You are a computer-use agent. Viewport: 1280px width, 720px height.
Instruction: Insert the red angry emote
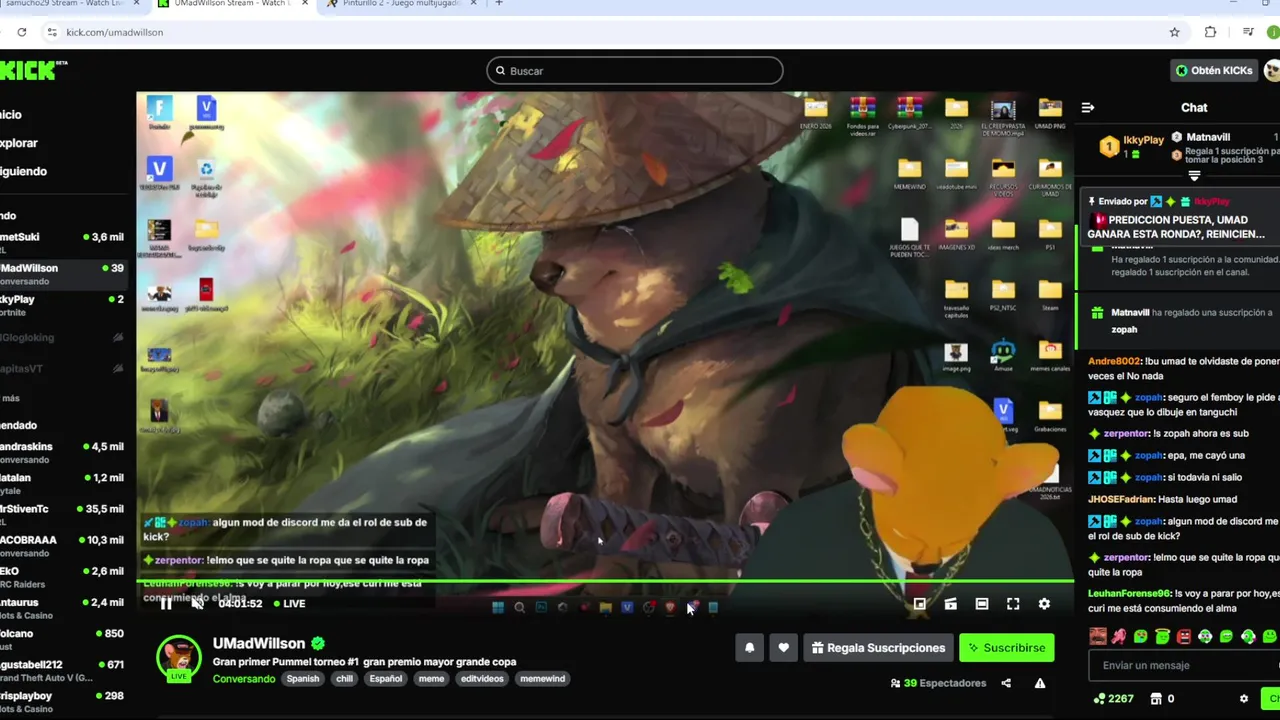[1183, 636]
